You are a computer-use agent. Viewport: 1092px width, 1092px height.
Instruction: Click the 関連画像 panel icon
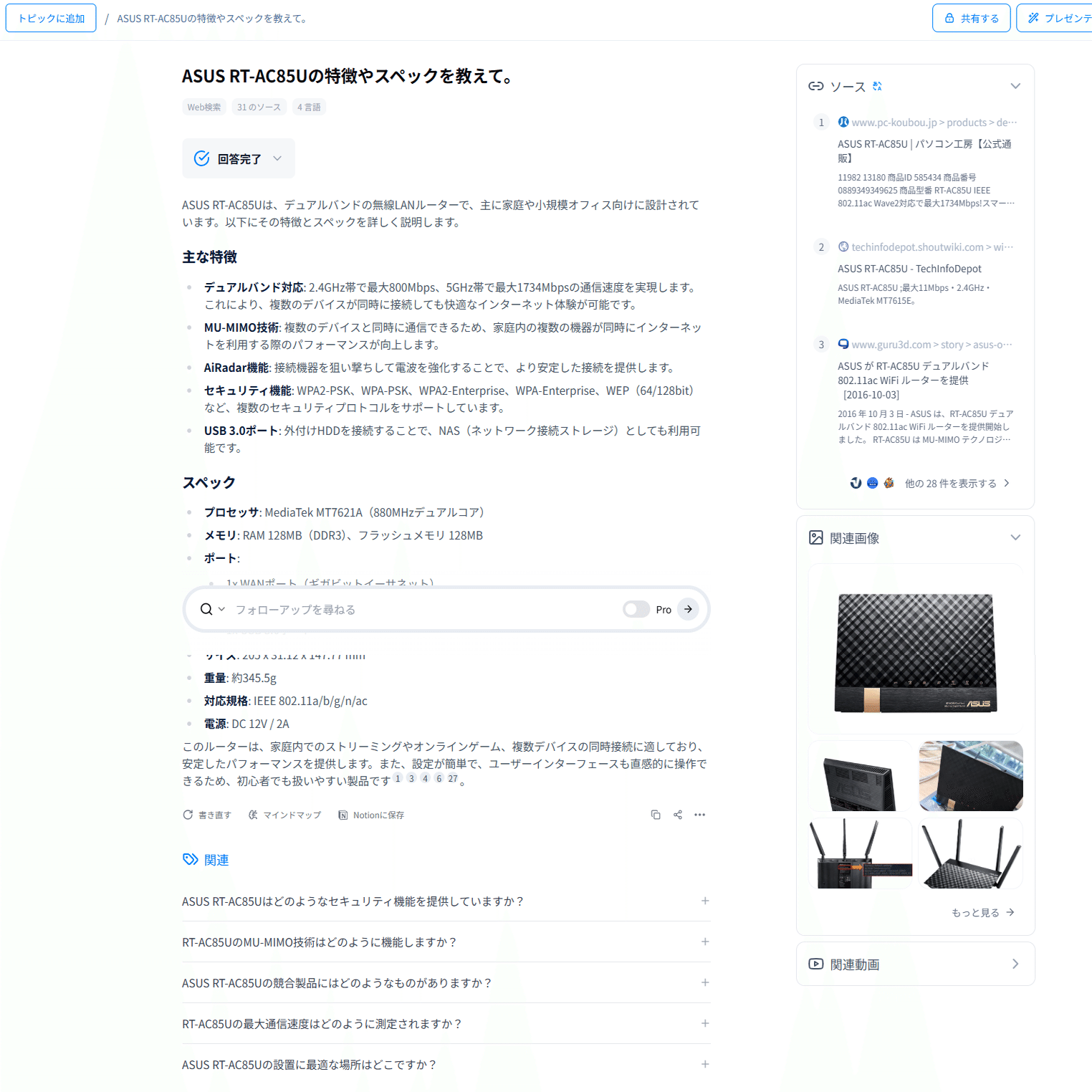click(x=815, y=537)
